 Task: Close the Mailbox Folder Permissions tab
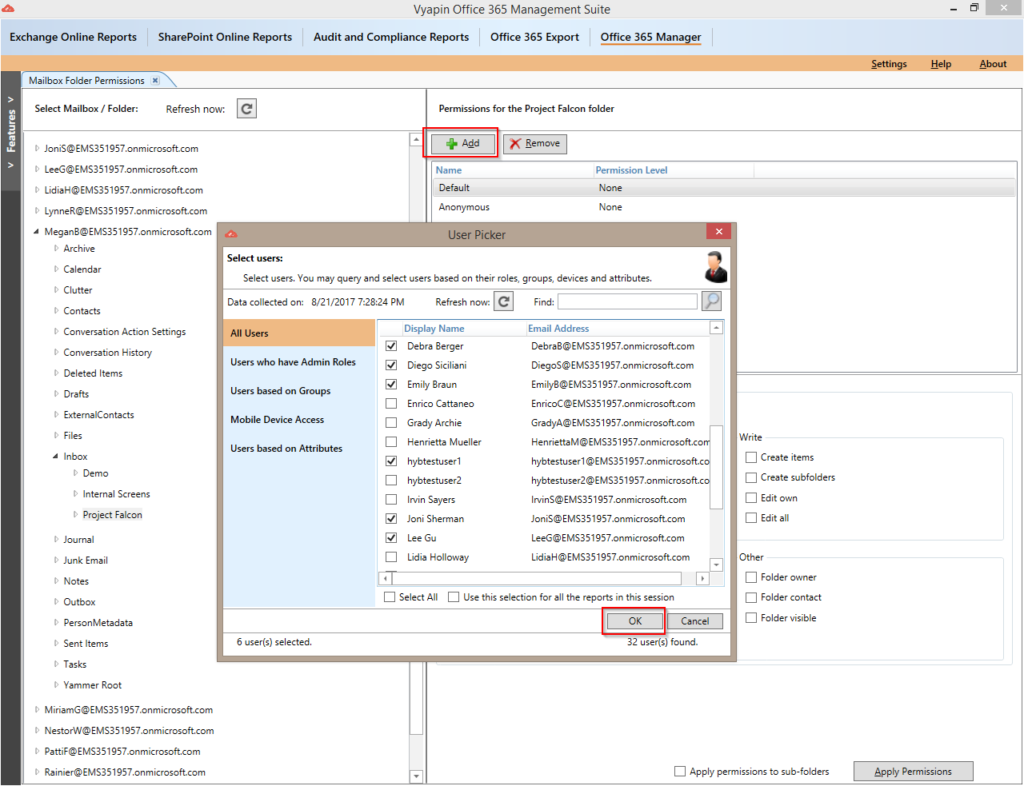[x=155, y=80]
